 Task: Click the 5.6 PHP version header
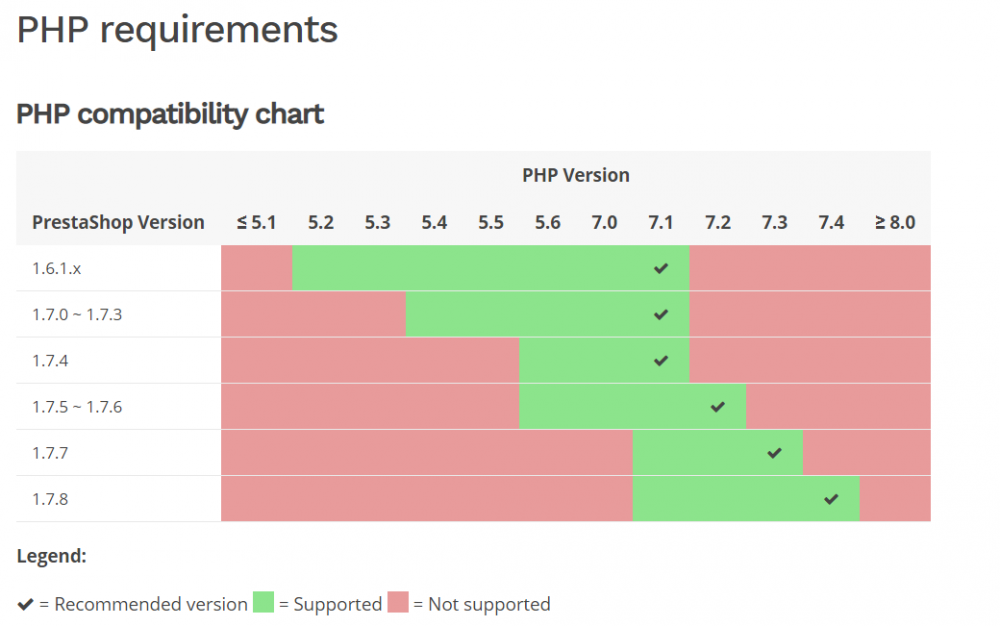coord(547,222)
